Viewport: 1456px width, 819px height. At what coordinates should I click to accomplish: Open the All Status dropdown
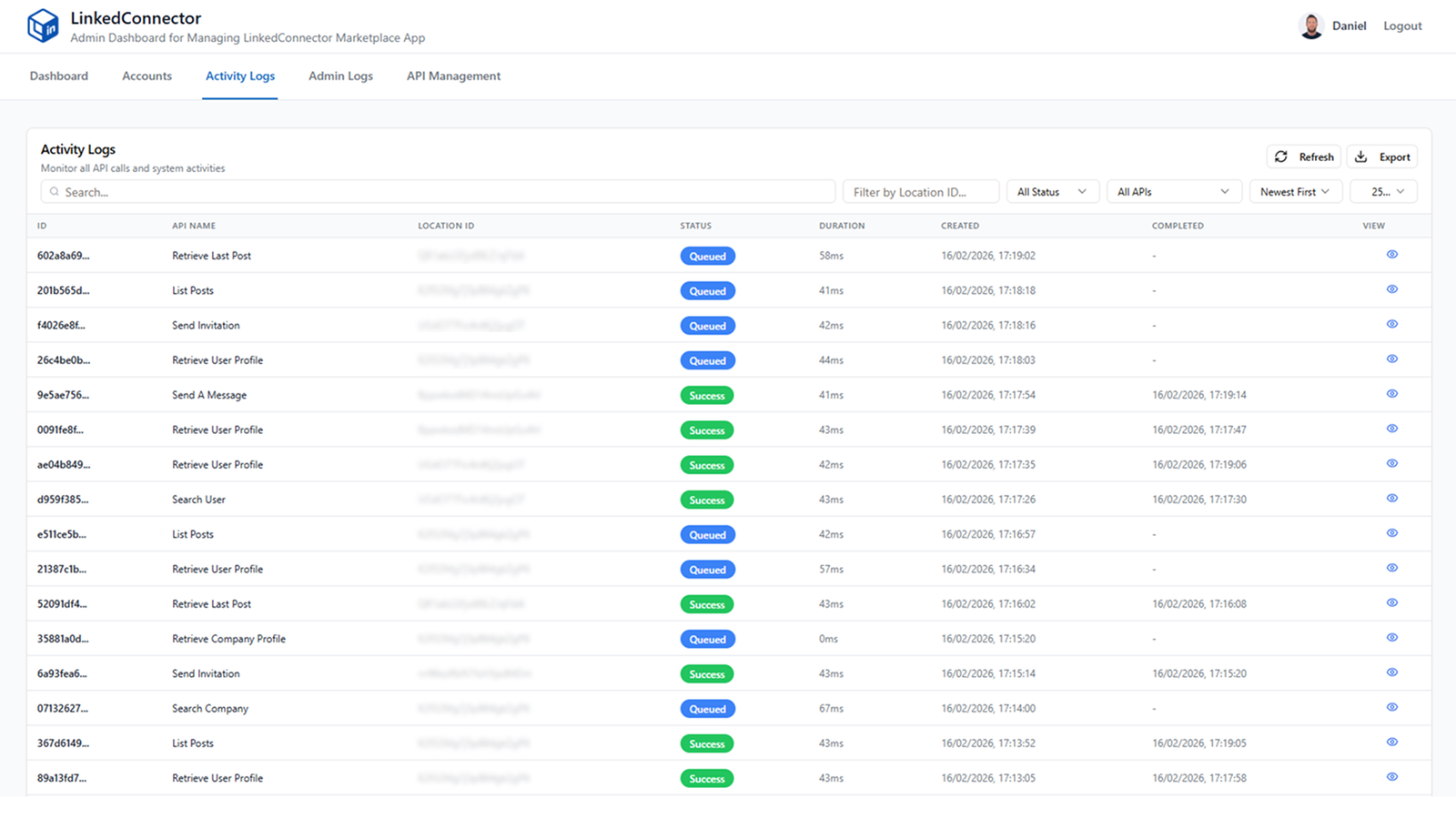tap(1052, 191)
